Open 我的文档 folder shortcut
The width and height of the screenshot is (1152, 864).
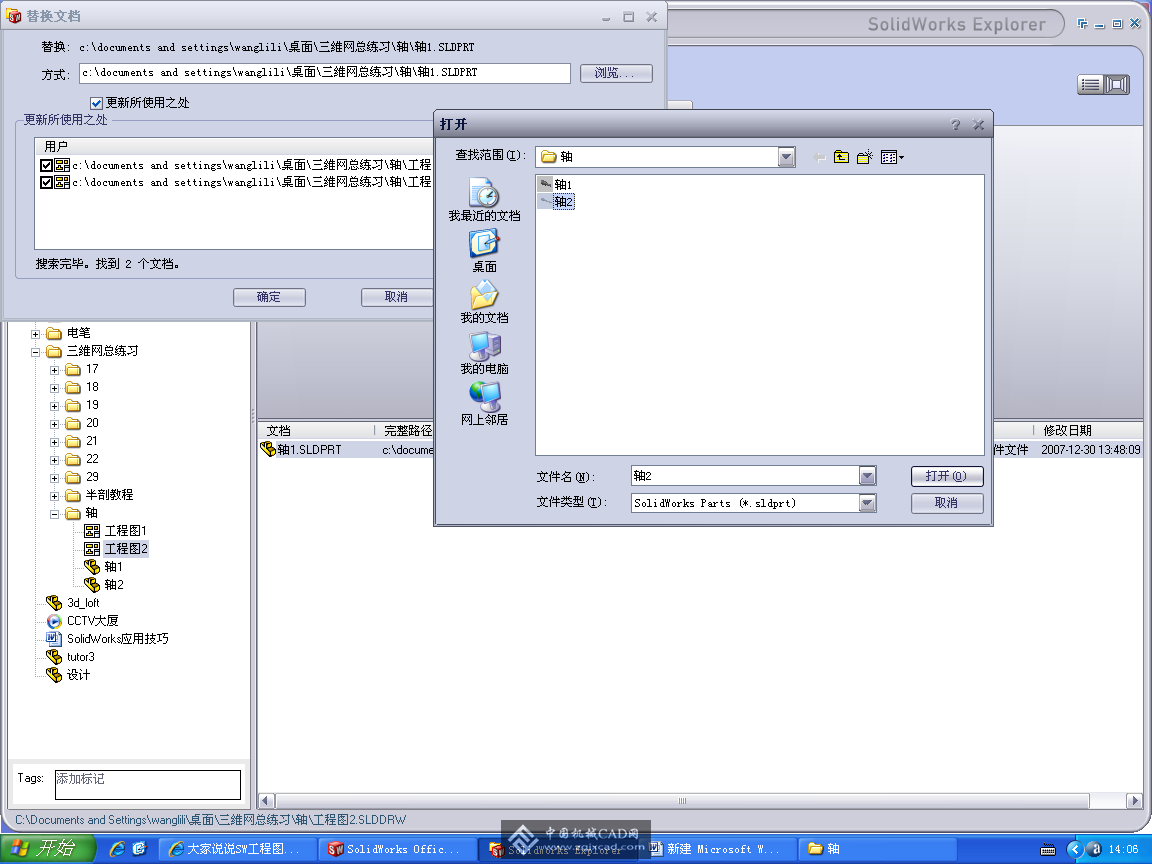pos(484,302)
